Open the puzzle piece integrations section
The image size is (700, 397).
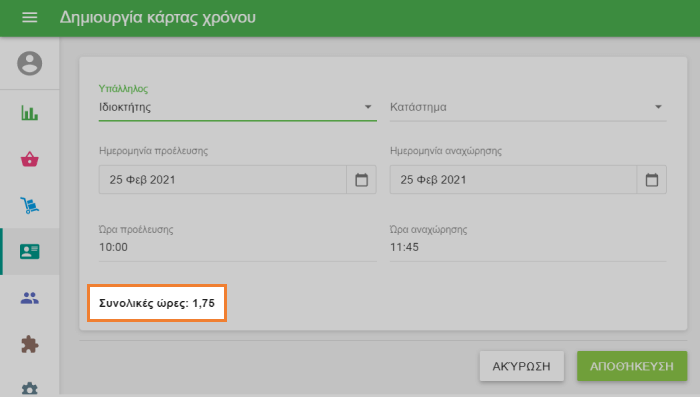coord(29,344)
